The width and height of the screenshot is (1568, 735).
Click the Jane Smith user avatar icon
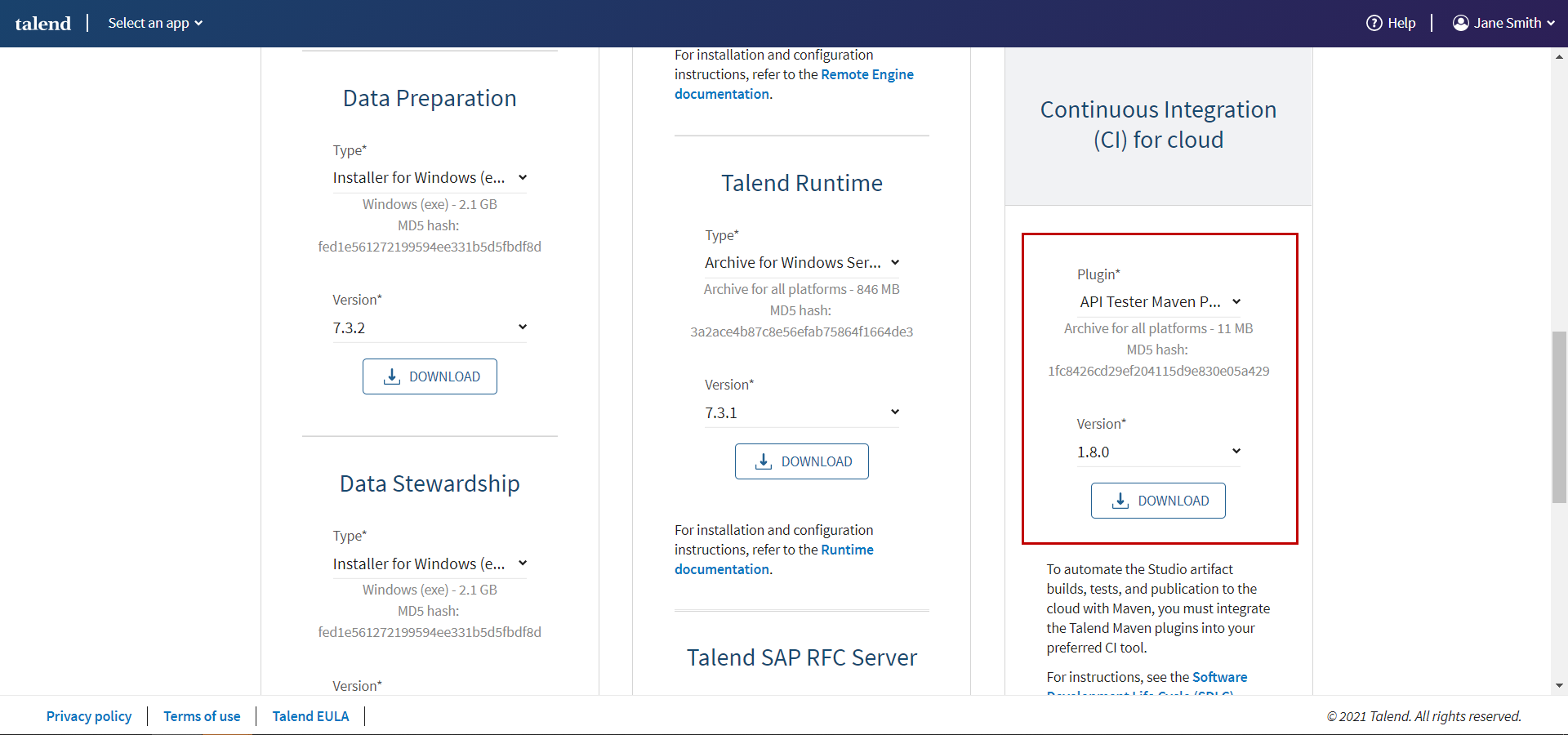pos(1460,23)
